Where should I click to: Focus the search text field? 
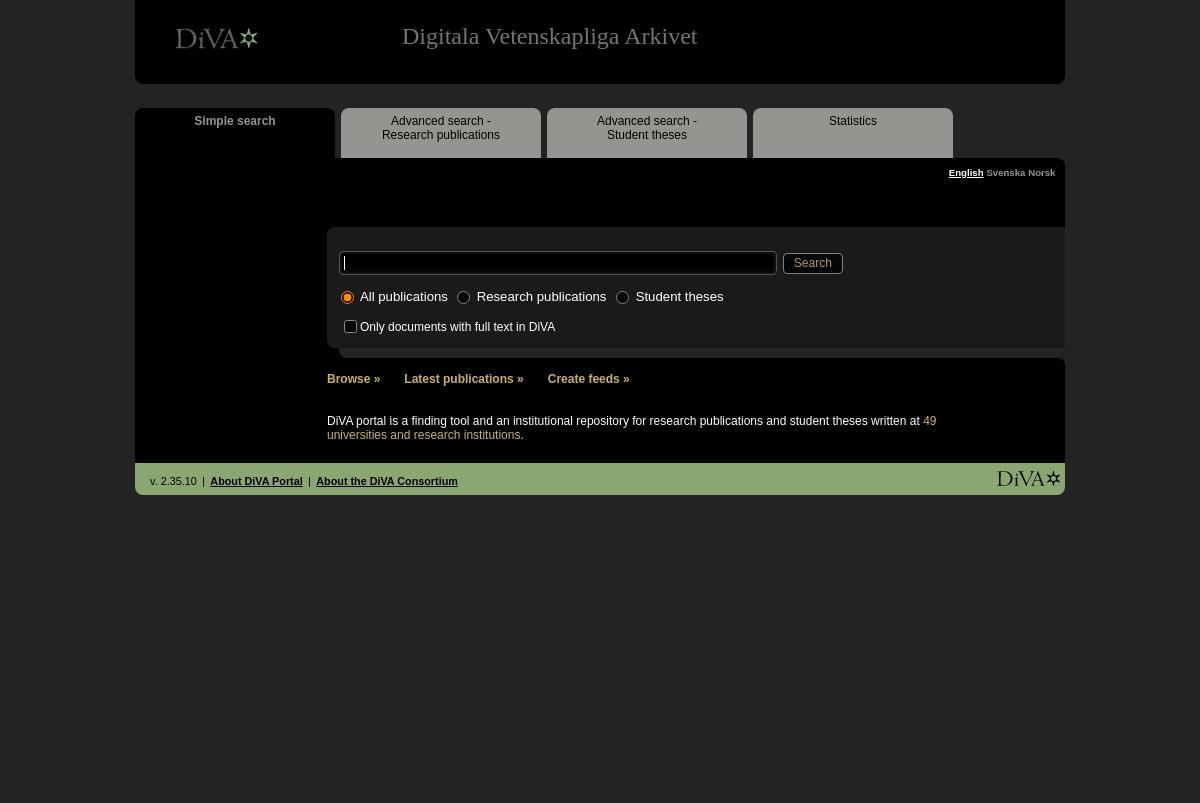click(x=558, y=263)
